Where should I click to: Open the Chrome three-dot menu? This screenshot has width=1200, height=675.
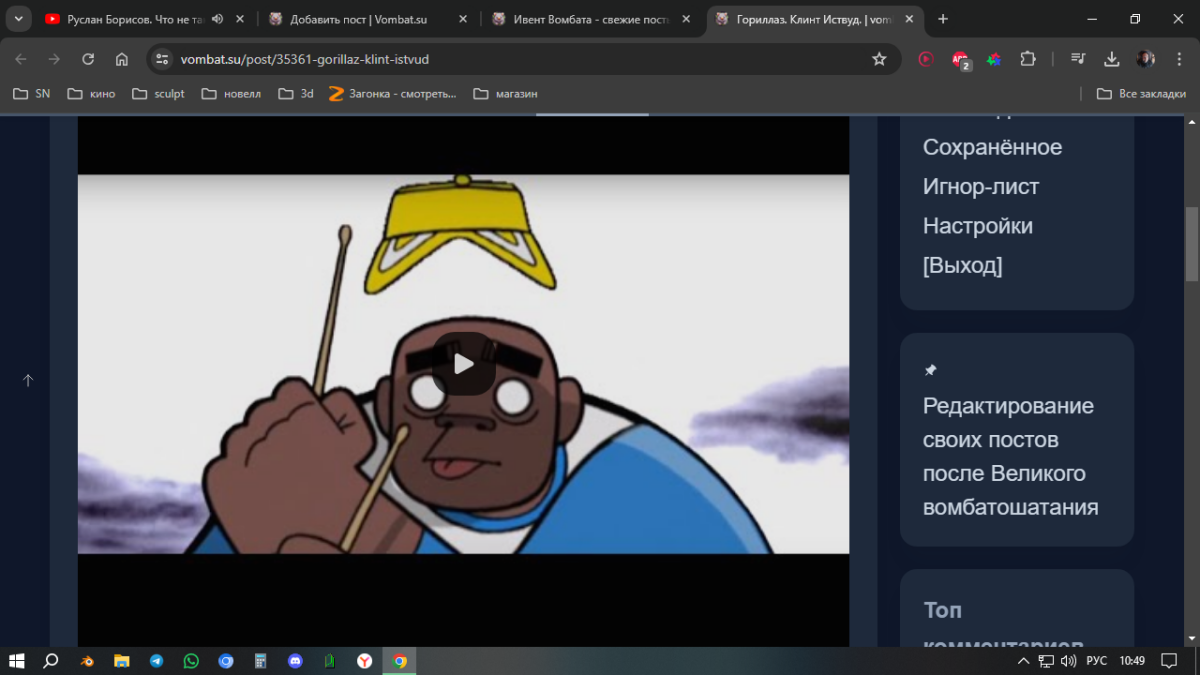[x=1178, y=59]
